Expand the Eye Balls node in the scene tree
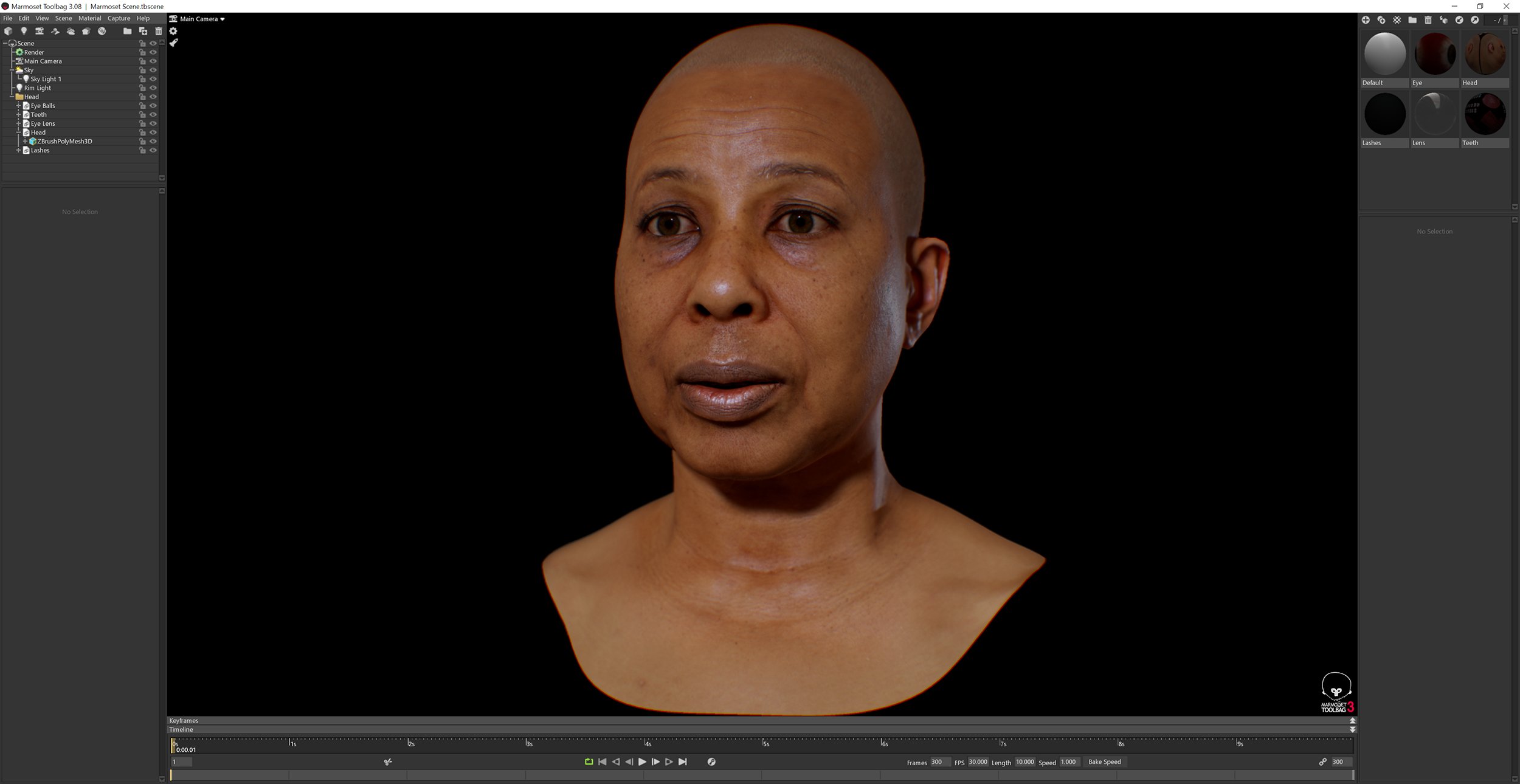This screenshot has height=784, width=1520. [18, 105]
